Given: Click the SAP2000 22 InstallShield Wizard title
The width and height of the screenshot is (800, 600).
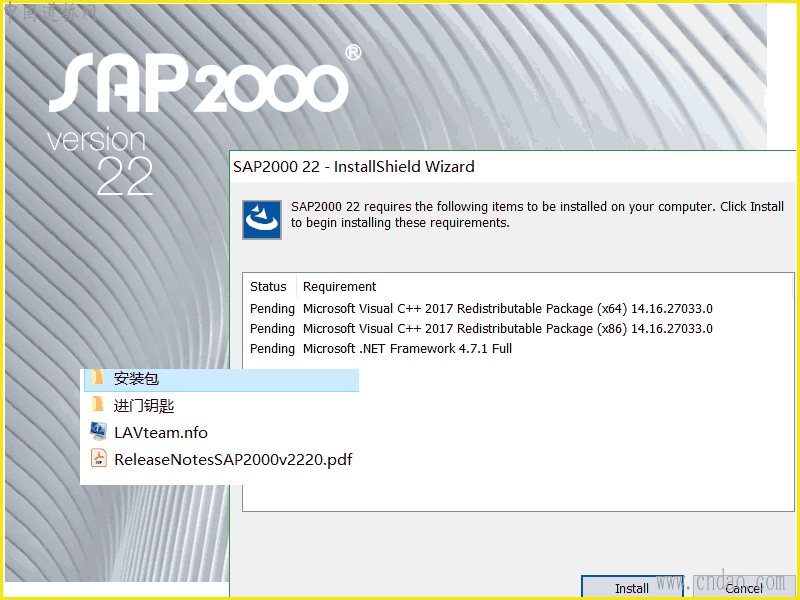Looking at the screenshot, I should tap(354, 167).
